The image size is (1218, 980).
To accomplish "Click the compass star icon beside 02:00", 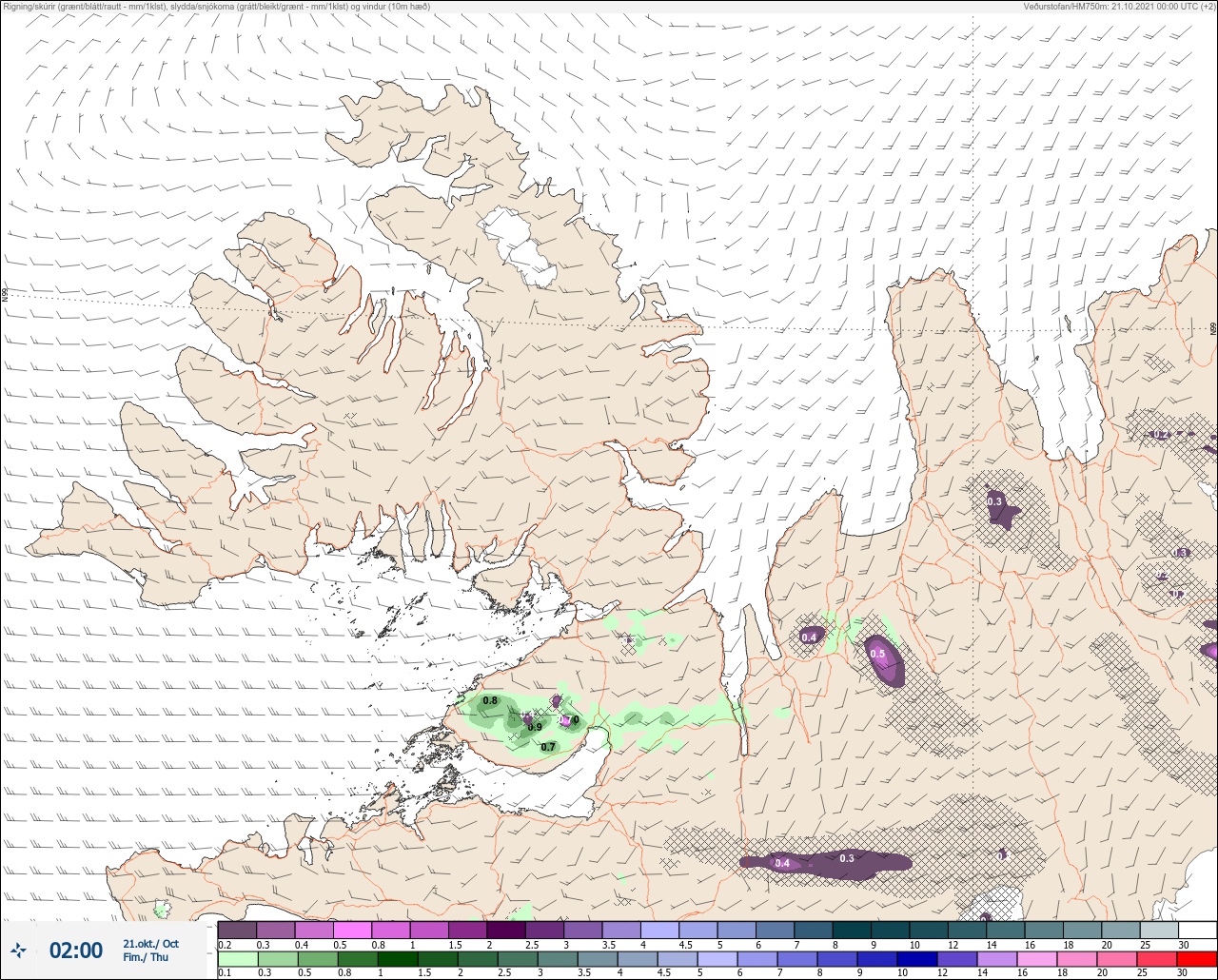I will click(x=18, y=950).
